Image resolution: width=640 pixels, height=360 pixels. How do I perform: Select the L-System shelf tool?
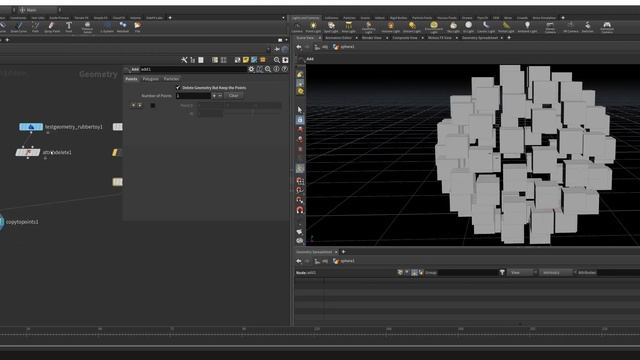tap(107, 27)
